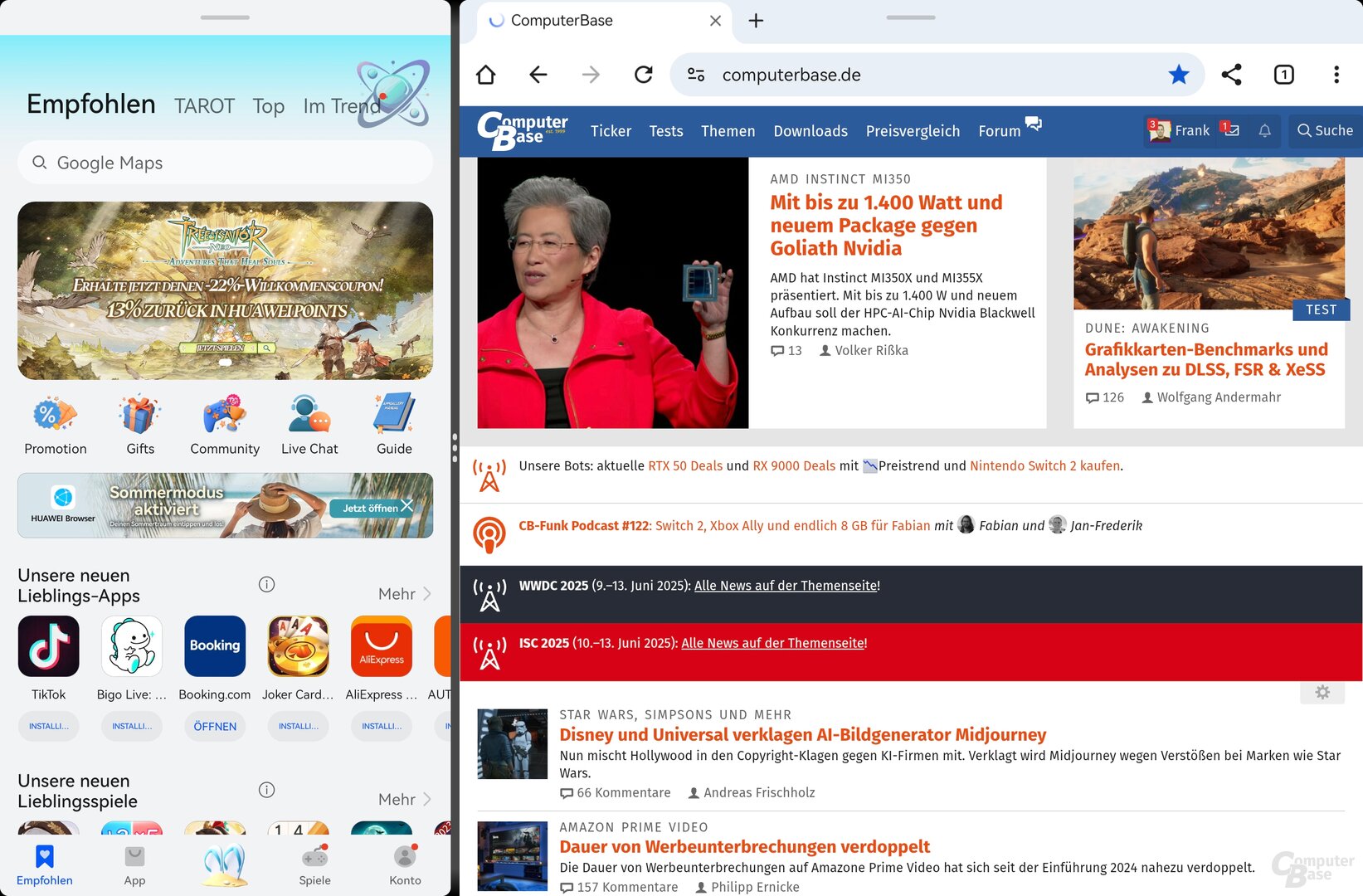Open the notifications bell icon
This screenshot has height=896, width=1363.
(x=1264, y=130)
